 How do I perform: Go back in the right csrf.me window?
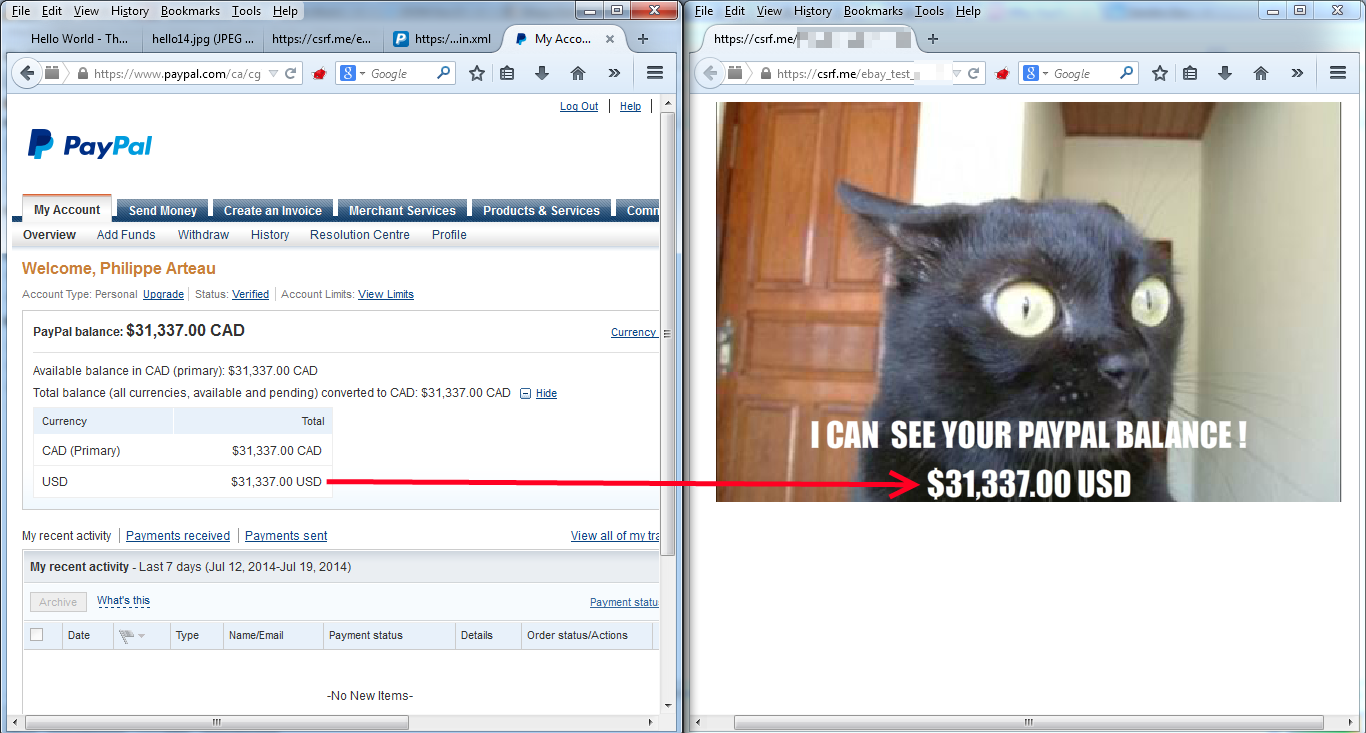(x=709, y=73)
